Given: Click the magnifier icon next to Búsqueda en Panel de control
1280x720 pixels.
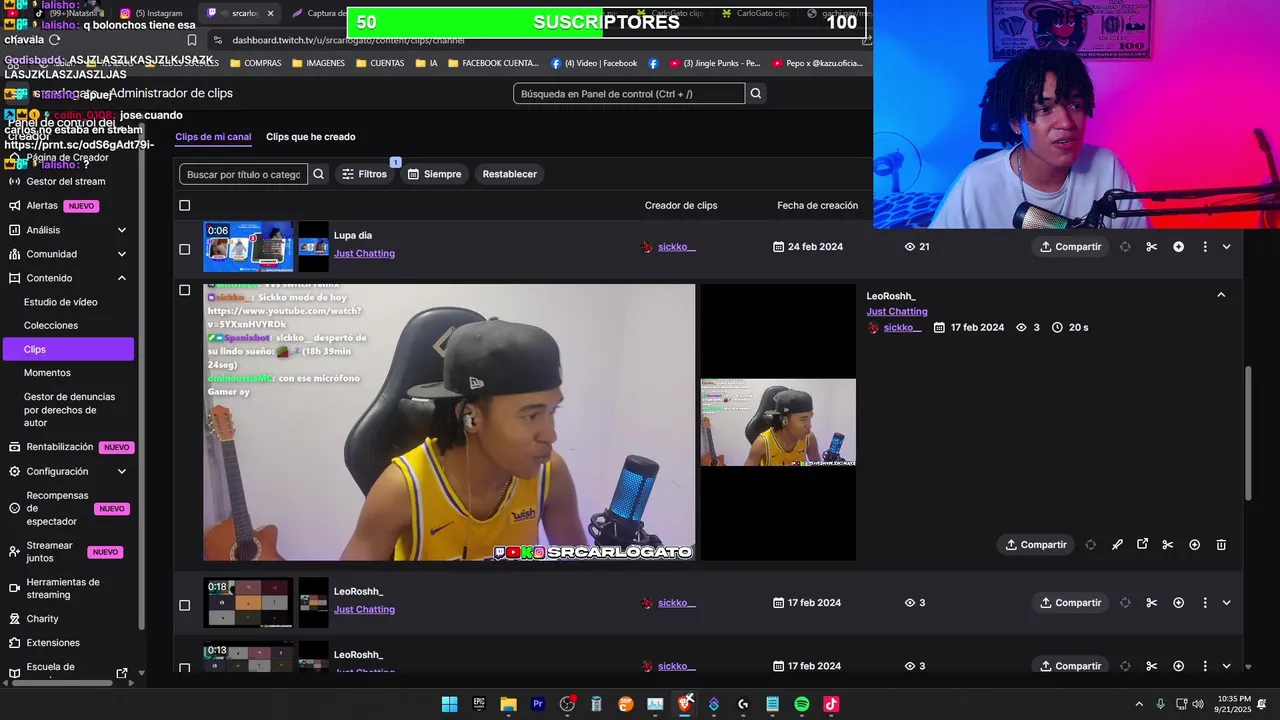Looking at the screenshot, I should (x=756, y=93).
